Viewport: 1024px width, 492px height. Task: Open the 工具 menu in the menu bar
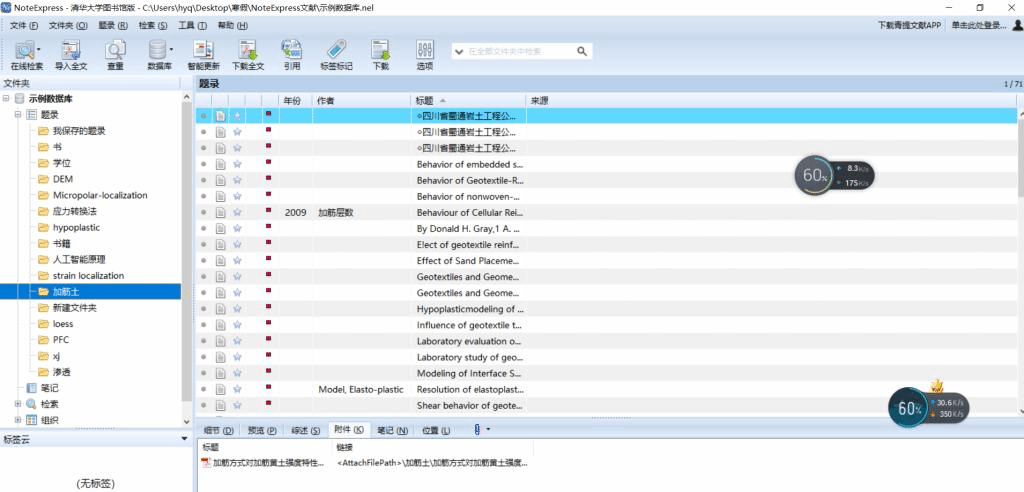click(186, 25)
